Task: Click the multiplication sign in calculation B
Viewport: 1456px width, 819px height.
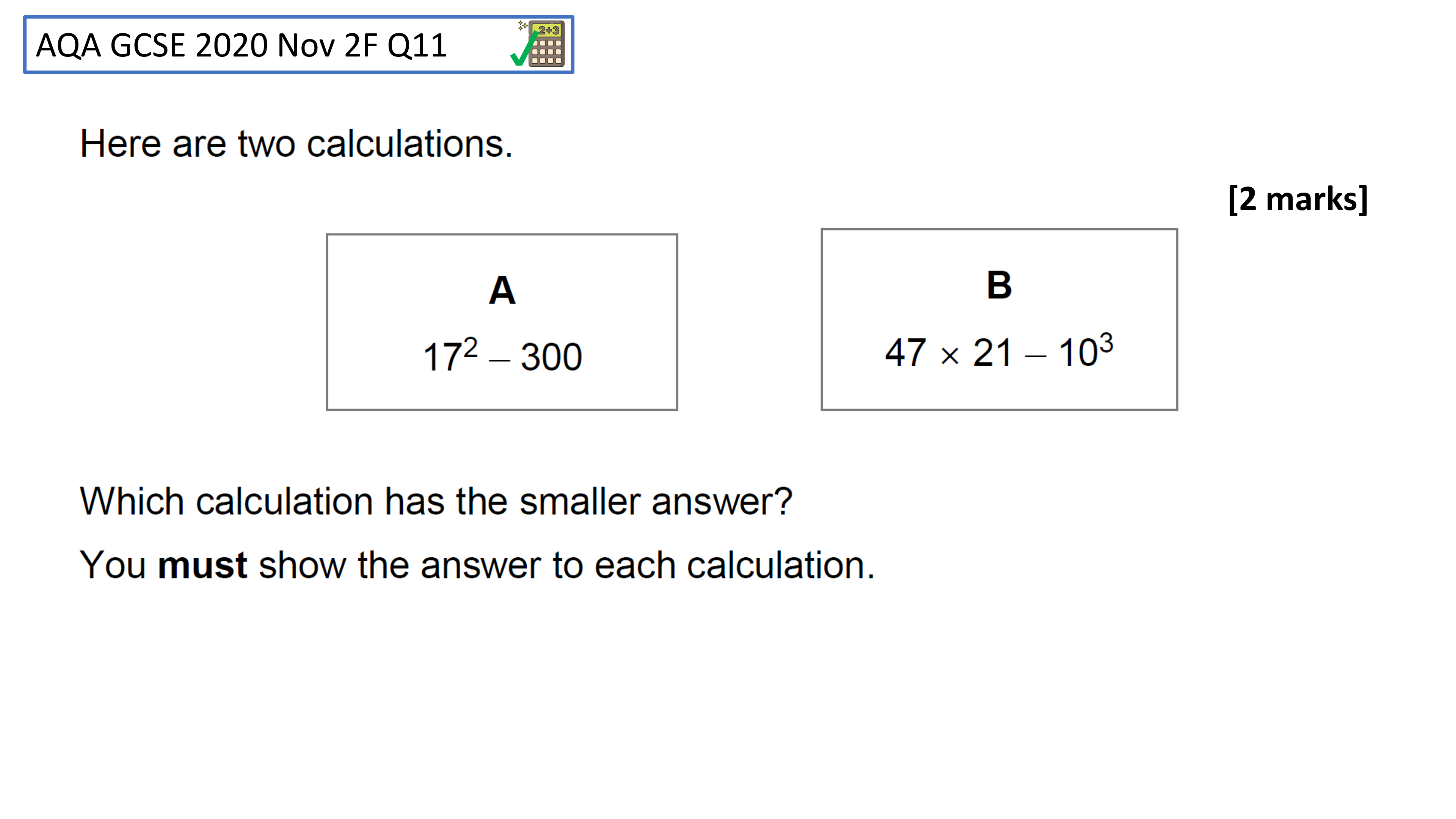Action: pos(950,356)
